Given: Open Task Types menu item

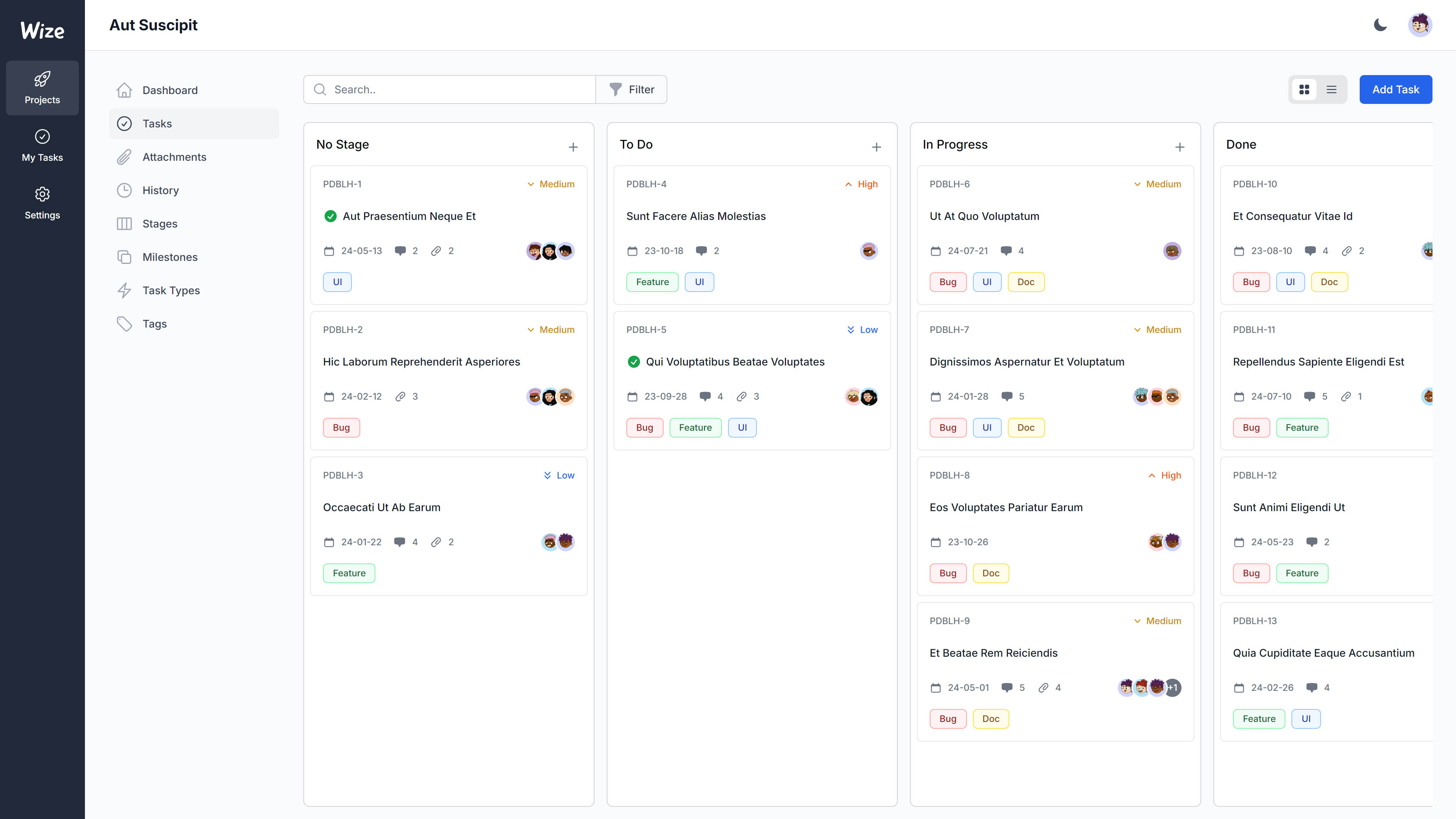Looking at the screenshot, I should click(171, 290).
